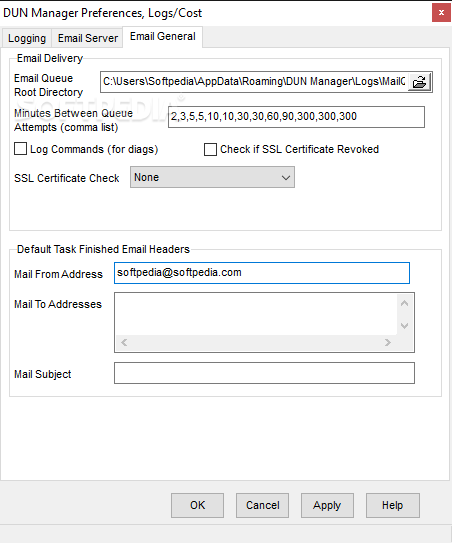Screen dimensions: 452x543
Task: Close the DUN Manager Preferences window
Action: [441, 13]
